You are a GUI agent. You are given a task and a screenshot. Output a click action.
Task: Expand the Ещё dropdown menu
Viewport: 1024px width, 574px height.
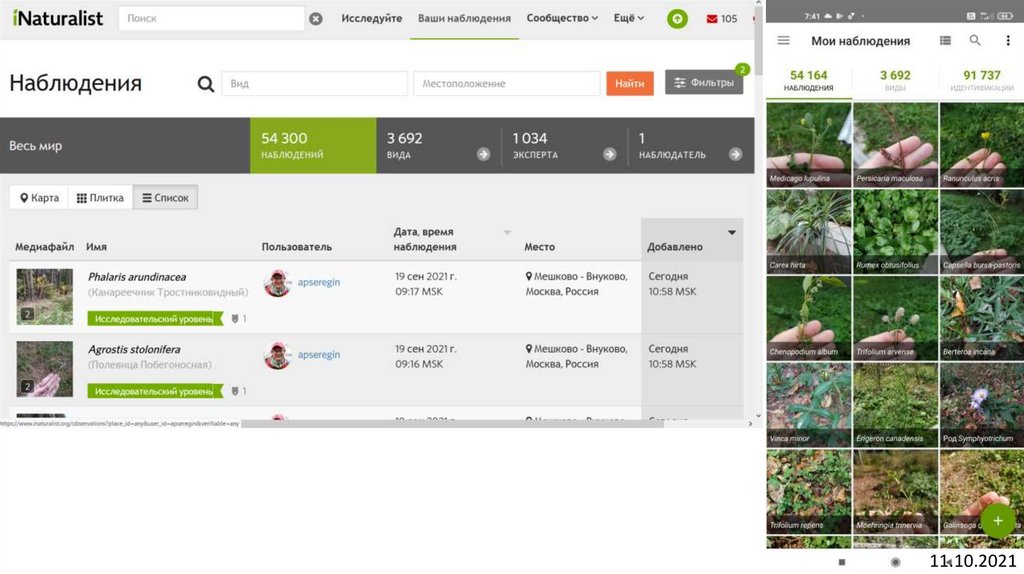coord(629,18)
